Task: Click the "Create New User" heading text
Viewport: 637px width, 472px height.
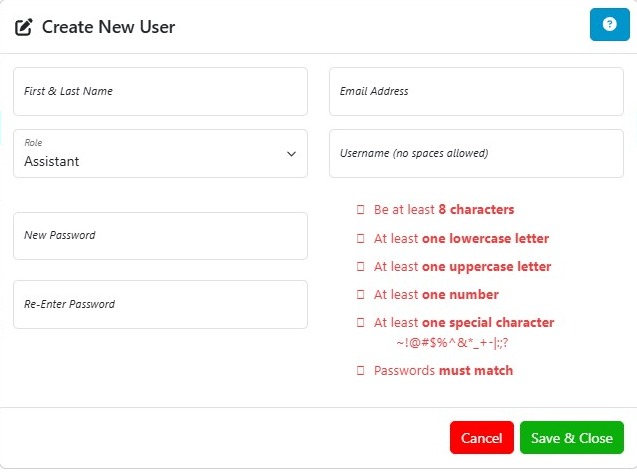Action: 108,27
